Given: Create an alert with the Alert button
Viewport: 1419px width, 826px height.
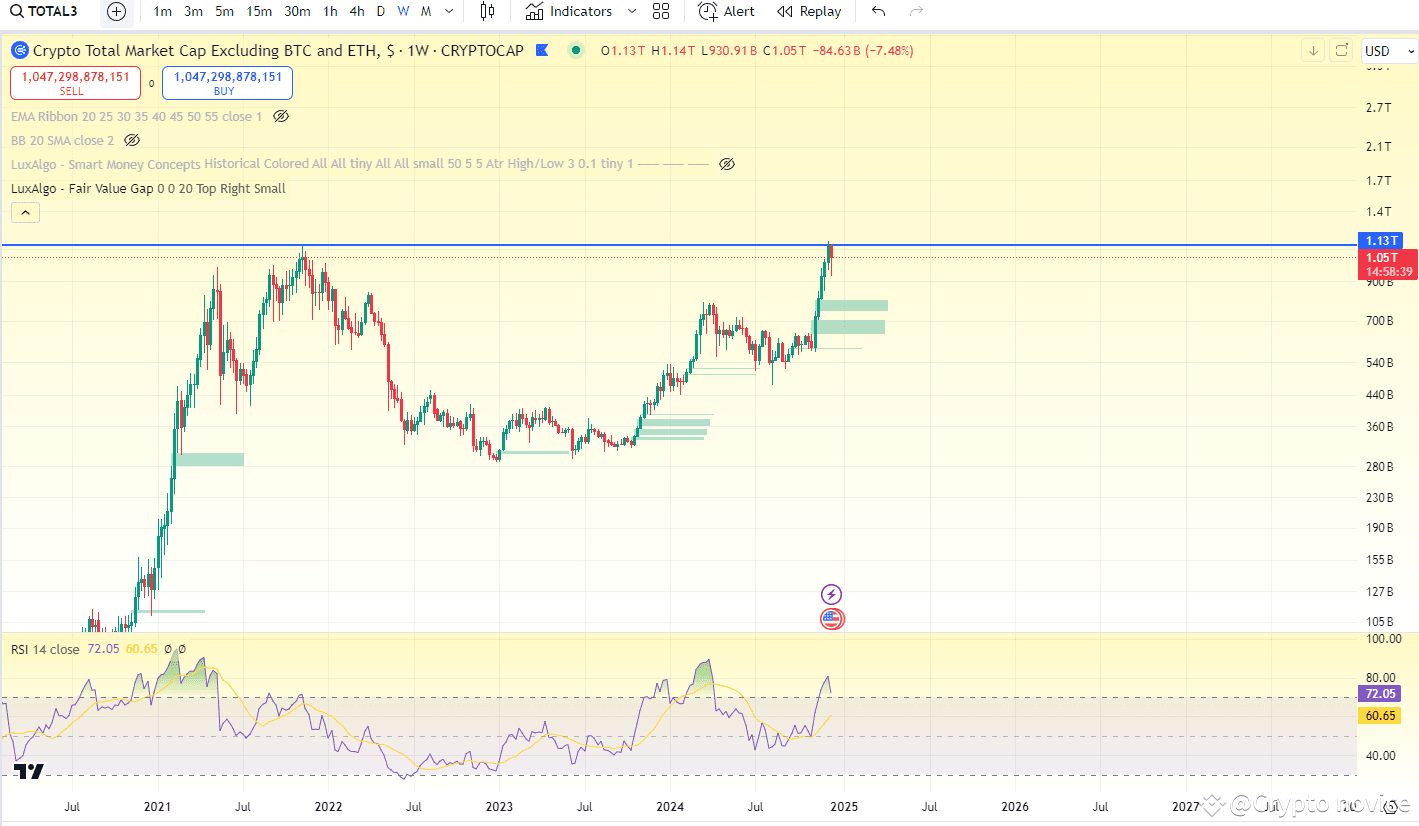Looking at the screenshot, I should (x=727, y=11).
